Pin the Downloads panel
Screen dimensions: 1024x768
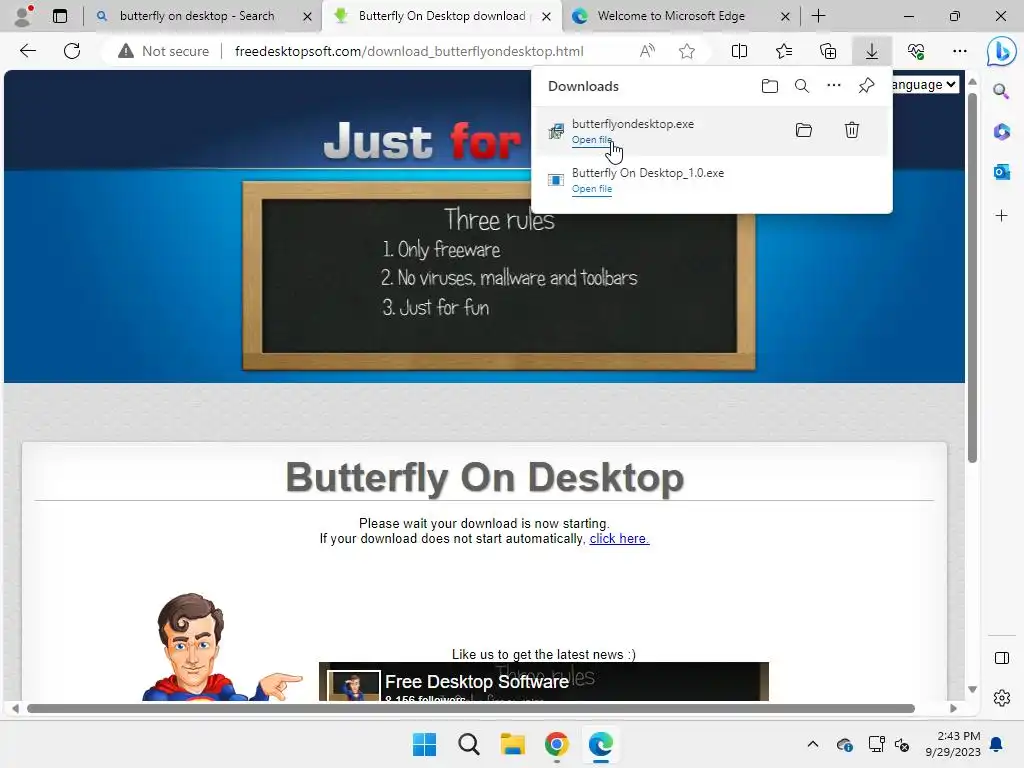tap(866, 86)
